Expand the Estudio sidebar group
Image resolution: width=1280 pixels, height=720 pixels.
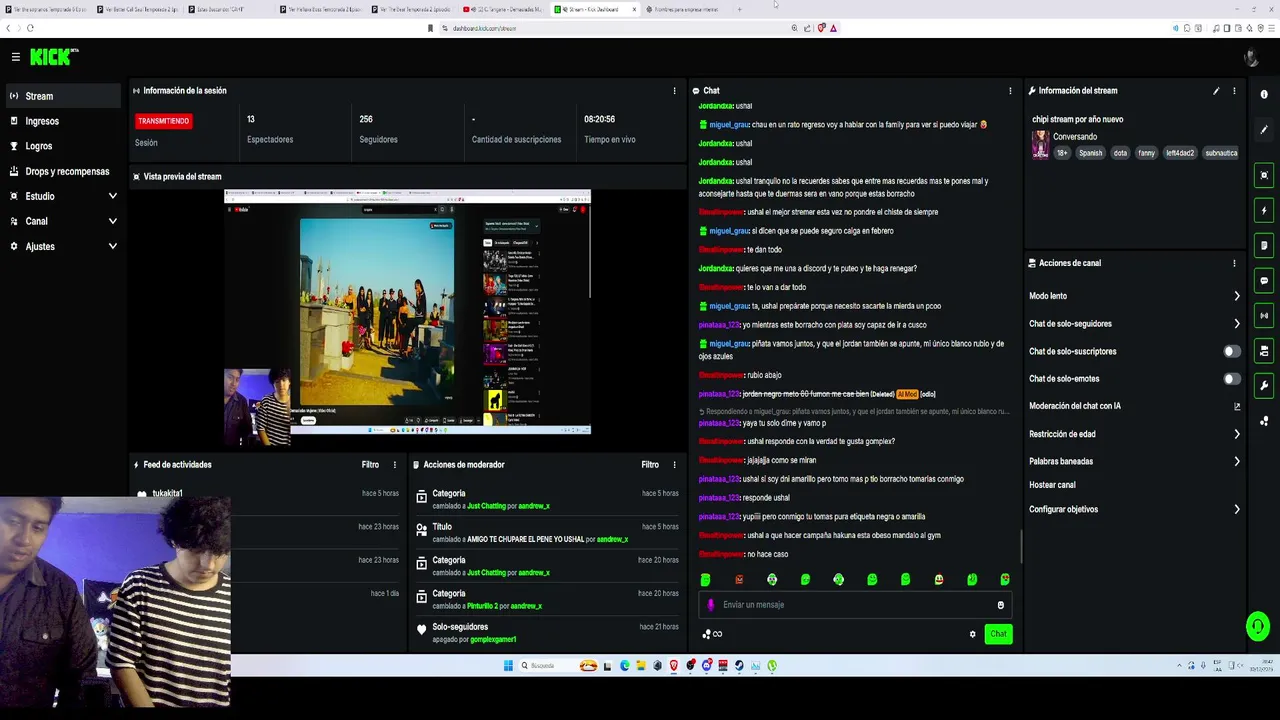coord(63,196)
